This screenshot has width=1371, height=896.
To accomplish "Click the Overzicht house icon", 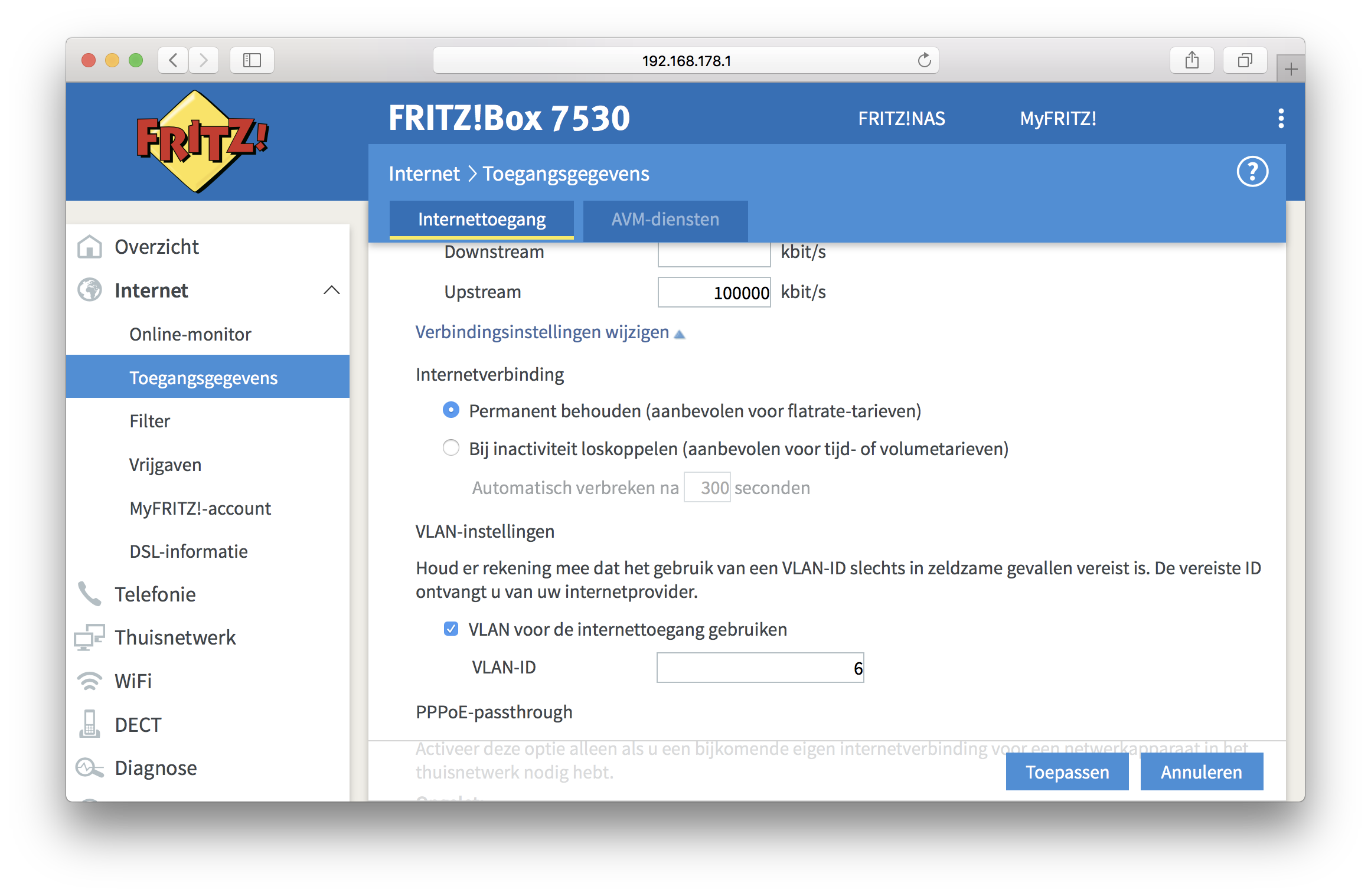I will coord(90,247).
